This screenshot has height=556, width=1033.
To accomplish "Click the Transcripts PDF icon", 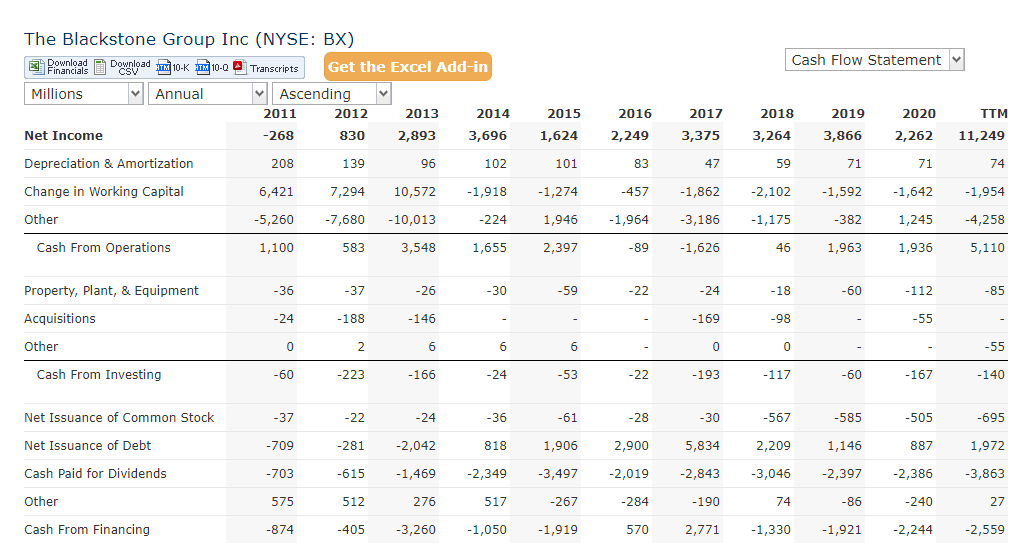I will click(x=239, y=67).
